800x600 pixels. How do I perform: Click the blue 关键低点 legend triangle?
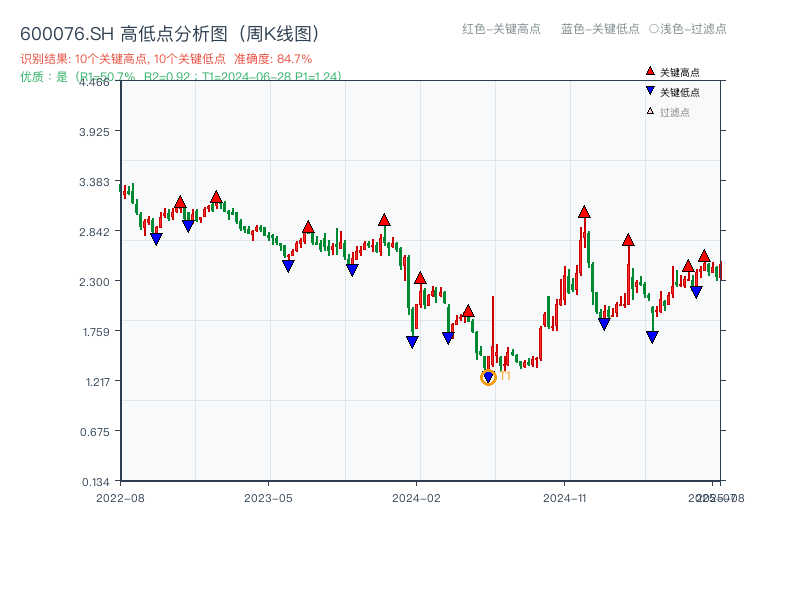click(650, 91)
